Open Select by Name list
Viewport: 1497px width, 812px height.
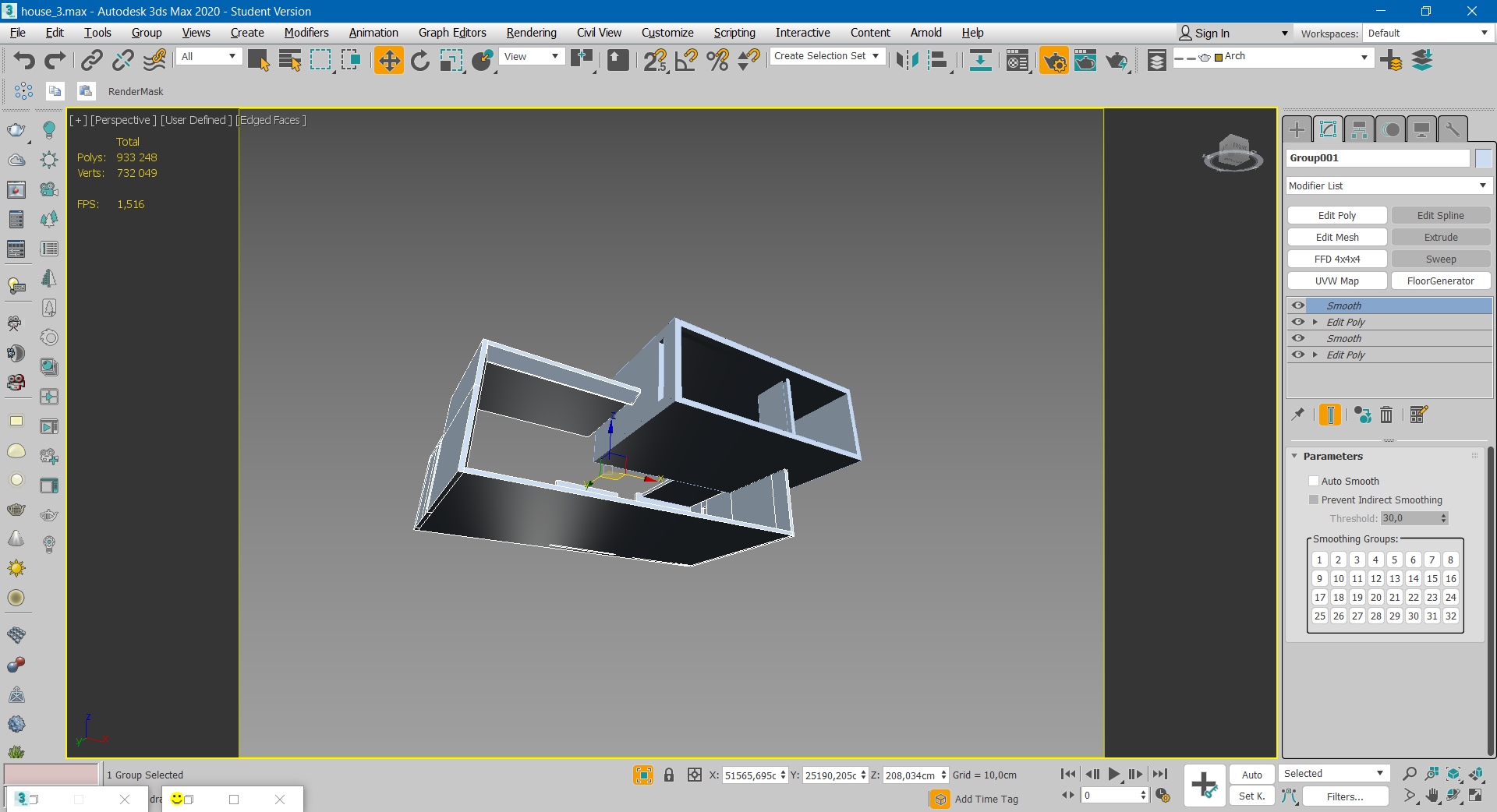tap(290, 60)
